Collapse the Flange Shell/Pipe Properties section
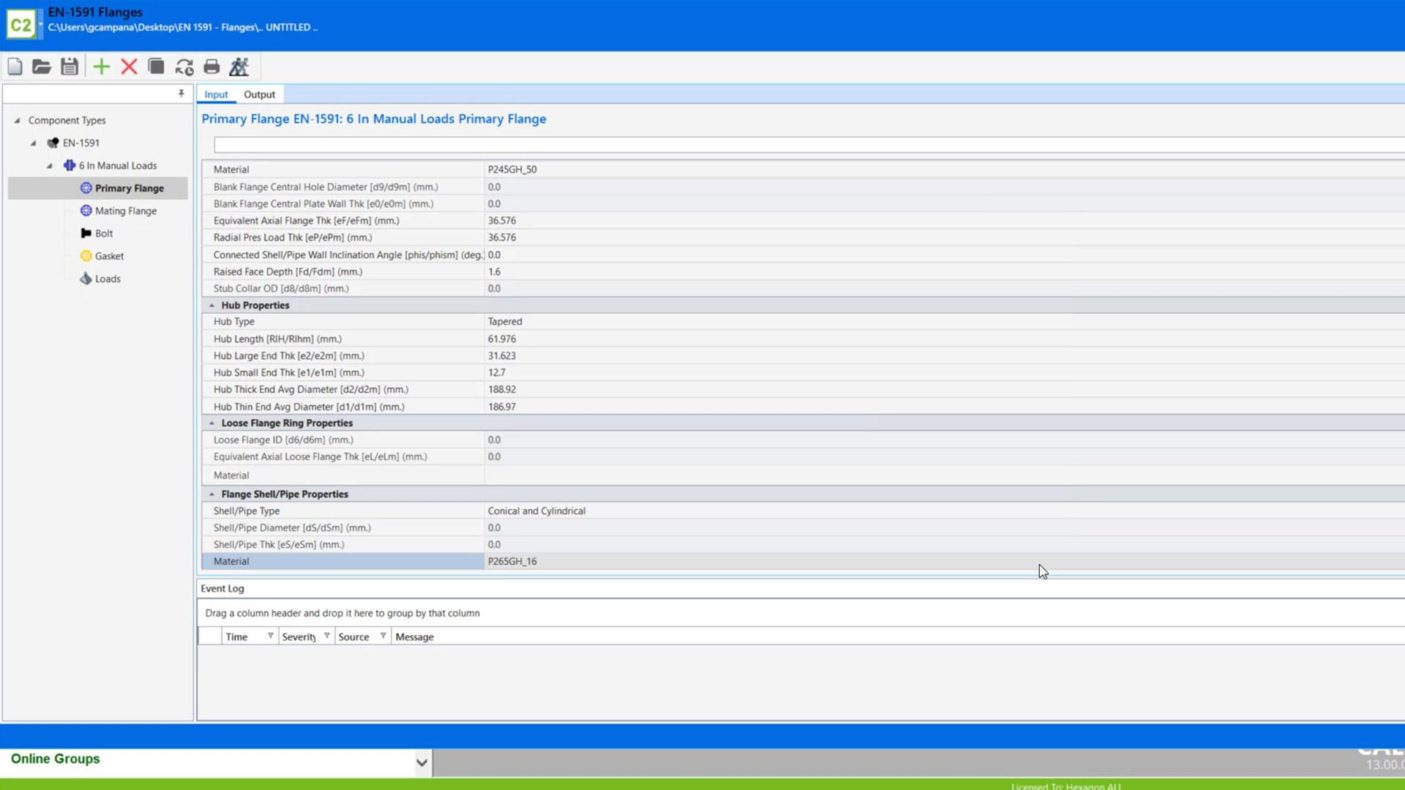1405x790 pixels. tap(211, 494)
